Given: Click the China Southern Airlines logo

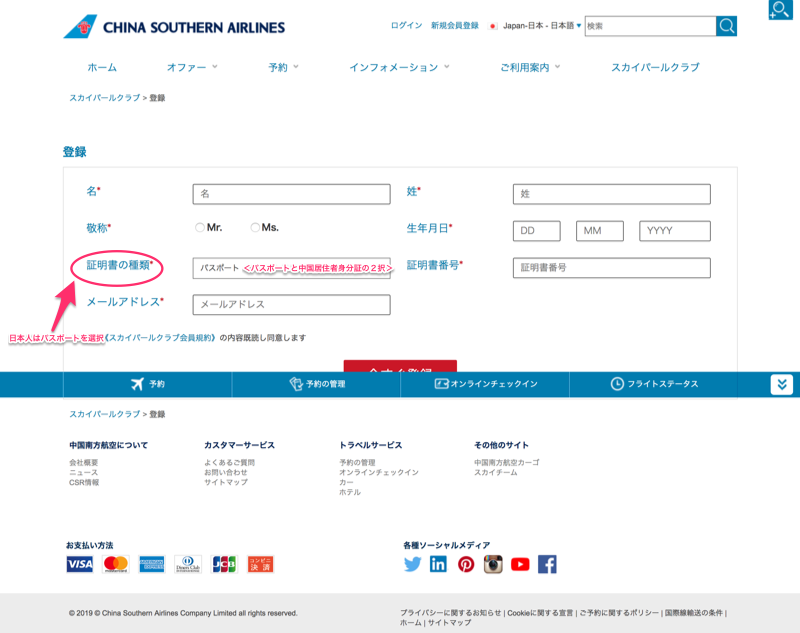Looking at the screenshot, I should [174, 27].
